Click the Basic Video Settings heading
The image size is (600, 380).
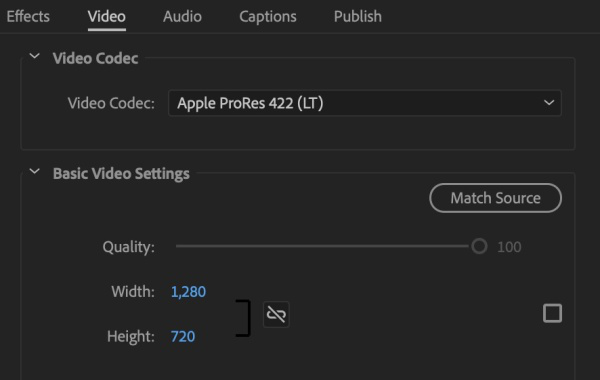pyautogui.click(x=121, y=173)
